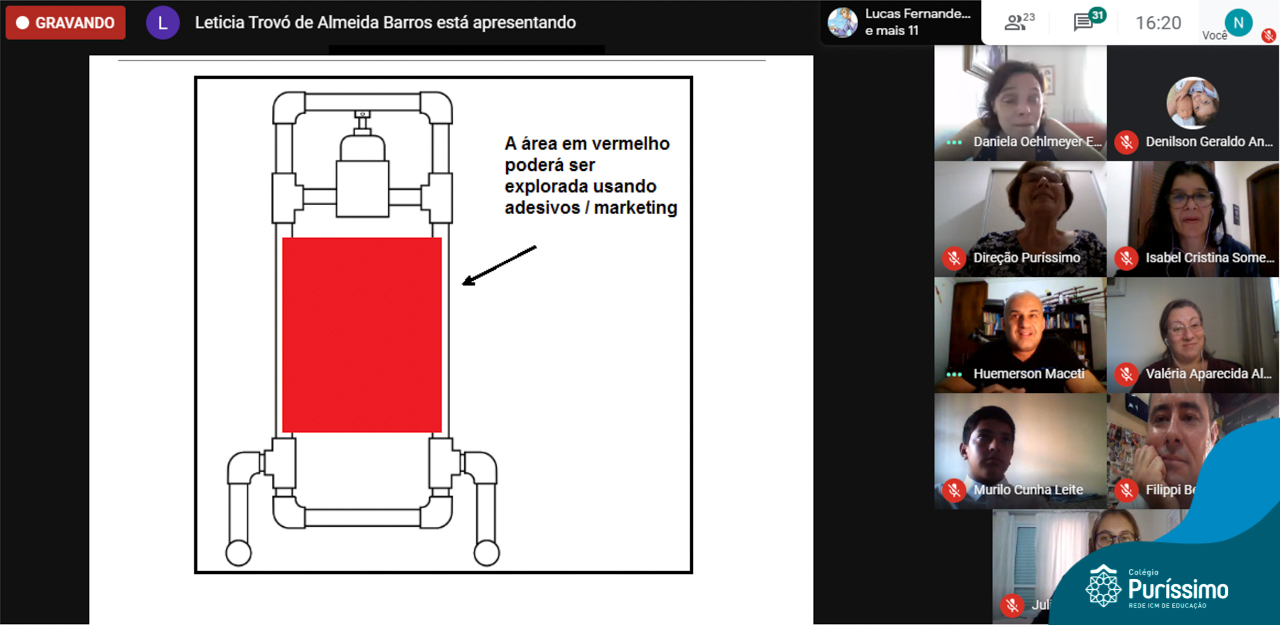This screenshot has width=1280, height=625.
Task: Click the presenter name Leticia Trovó de Almeida Barros
Action: (385, 22)
